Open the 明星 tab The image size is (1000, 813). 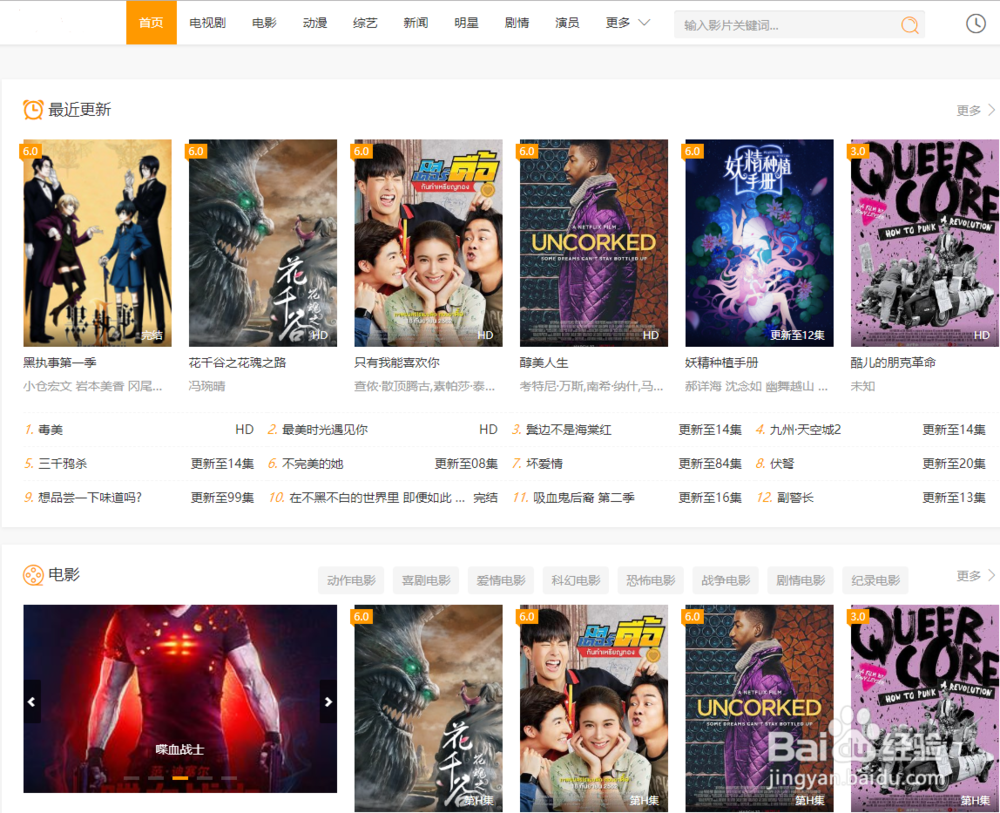point(466,23)
